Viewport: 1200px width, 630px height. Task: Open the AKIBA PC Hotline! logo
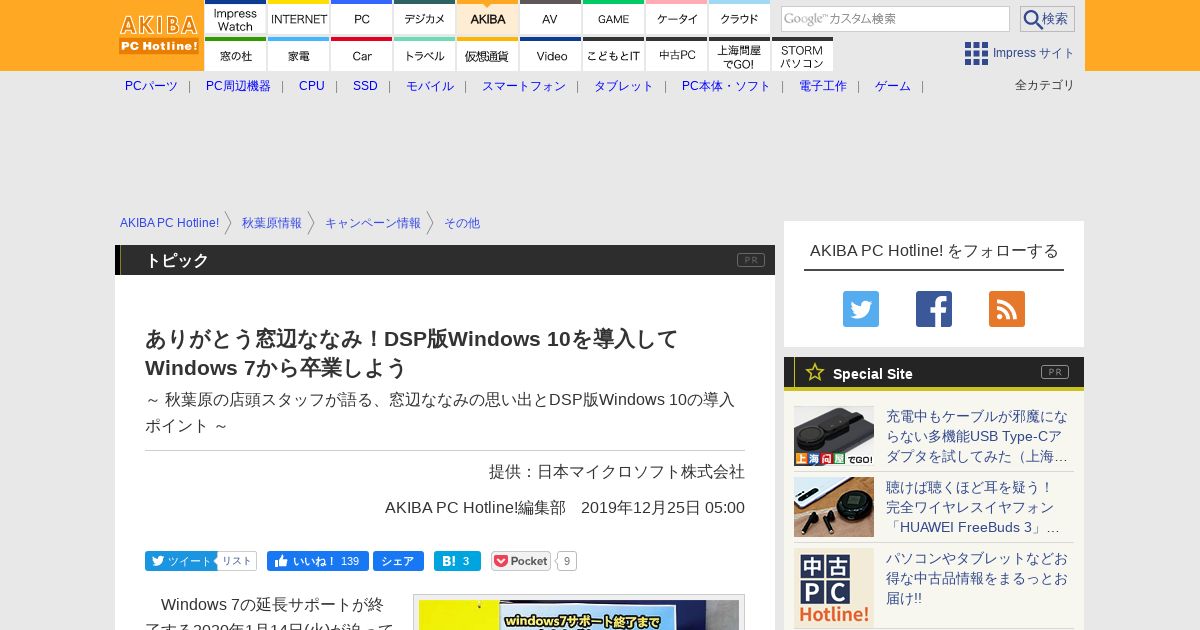(160, 34)
